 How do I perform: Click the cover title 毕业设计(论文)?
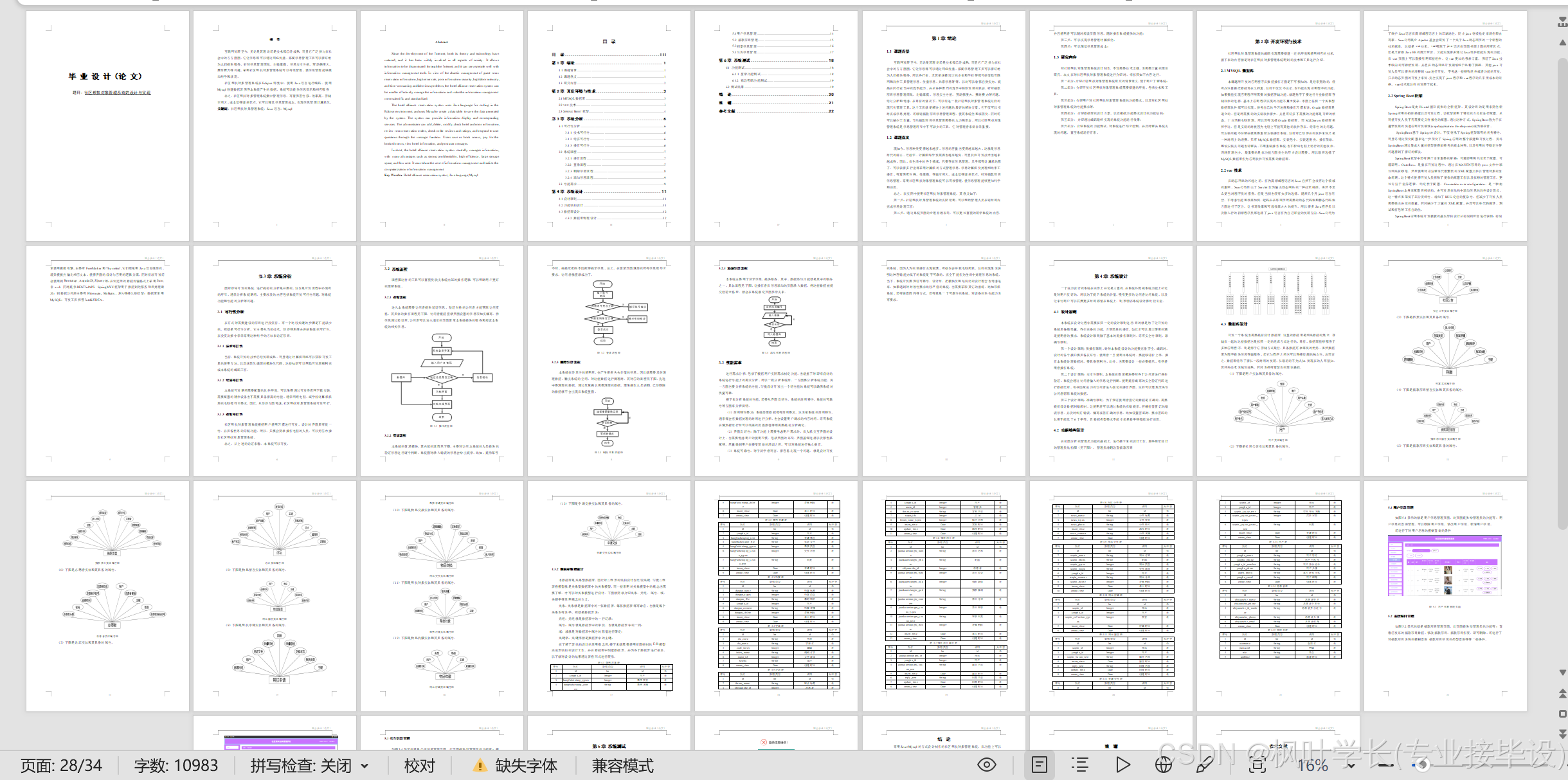pyautogui.click(x=105, y=77)
